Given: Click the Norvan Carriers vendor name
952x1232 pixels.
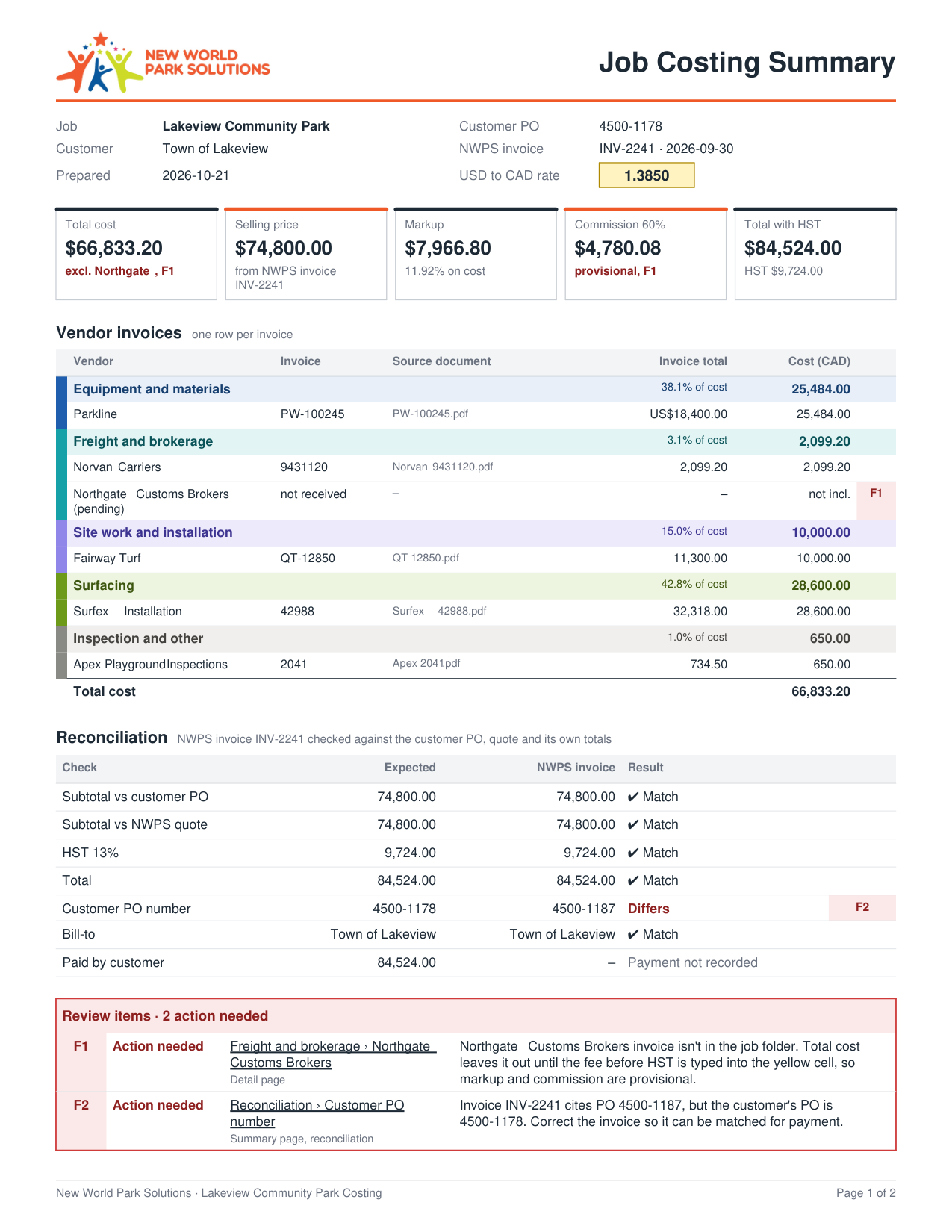Looking at the screenshot, I should pyautogui.click(x=117, y=467).
